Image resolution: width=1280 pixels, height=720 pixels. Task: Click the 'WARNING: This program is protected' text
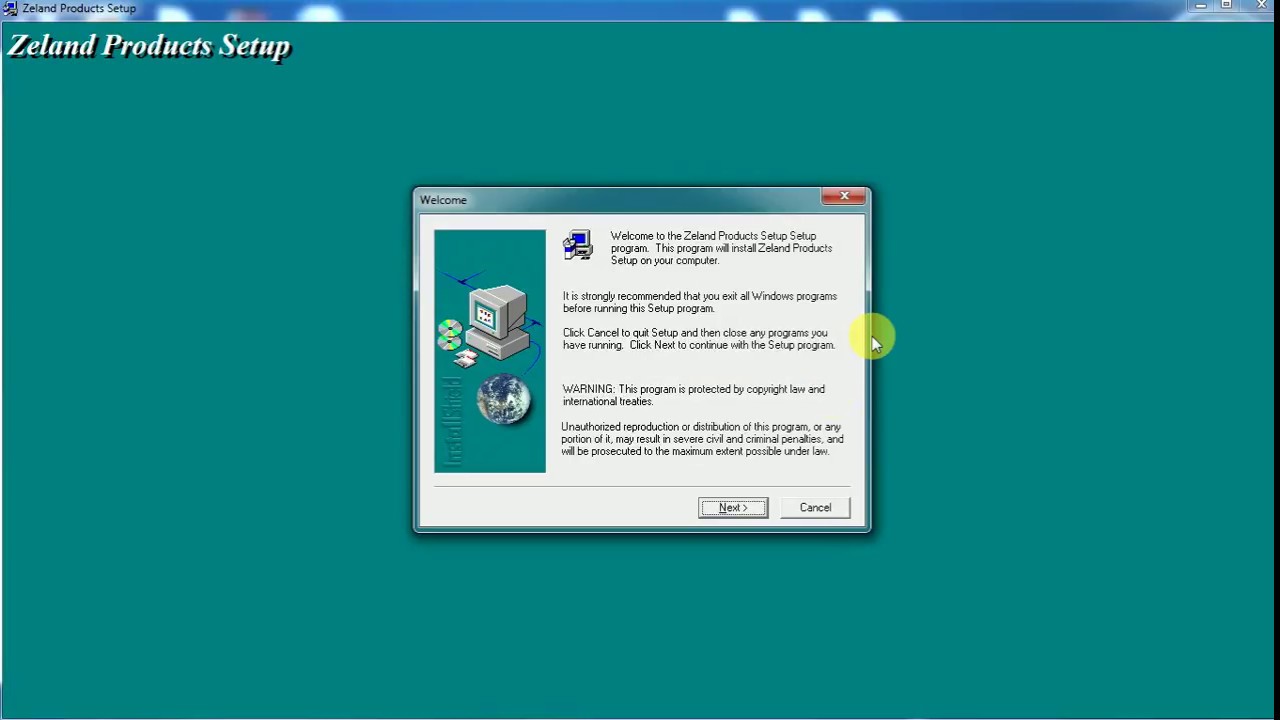click(x=694, y=395)
